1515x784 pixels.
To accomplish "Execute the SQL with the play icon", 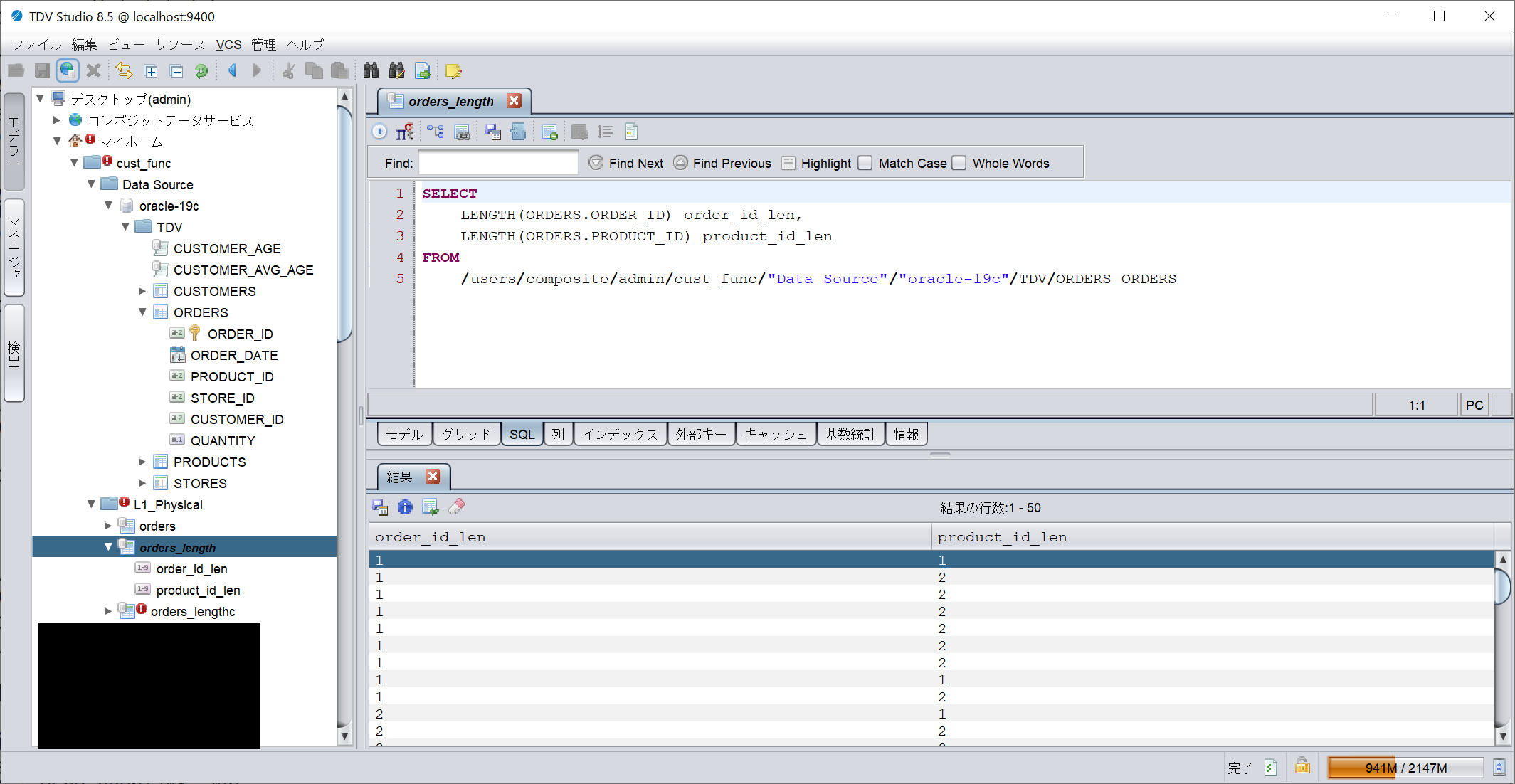I will pos(379,132).
